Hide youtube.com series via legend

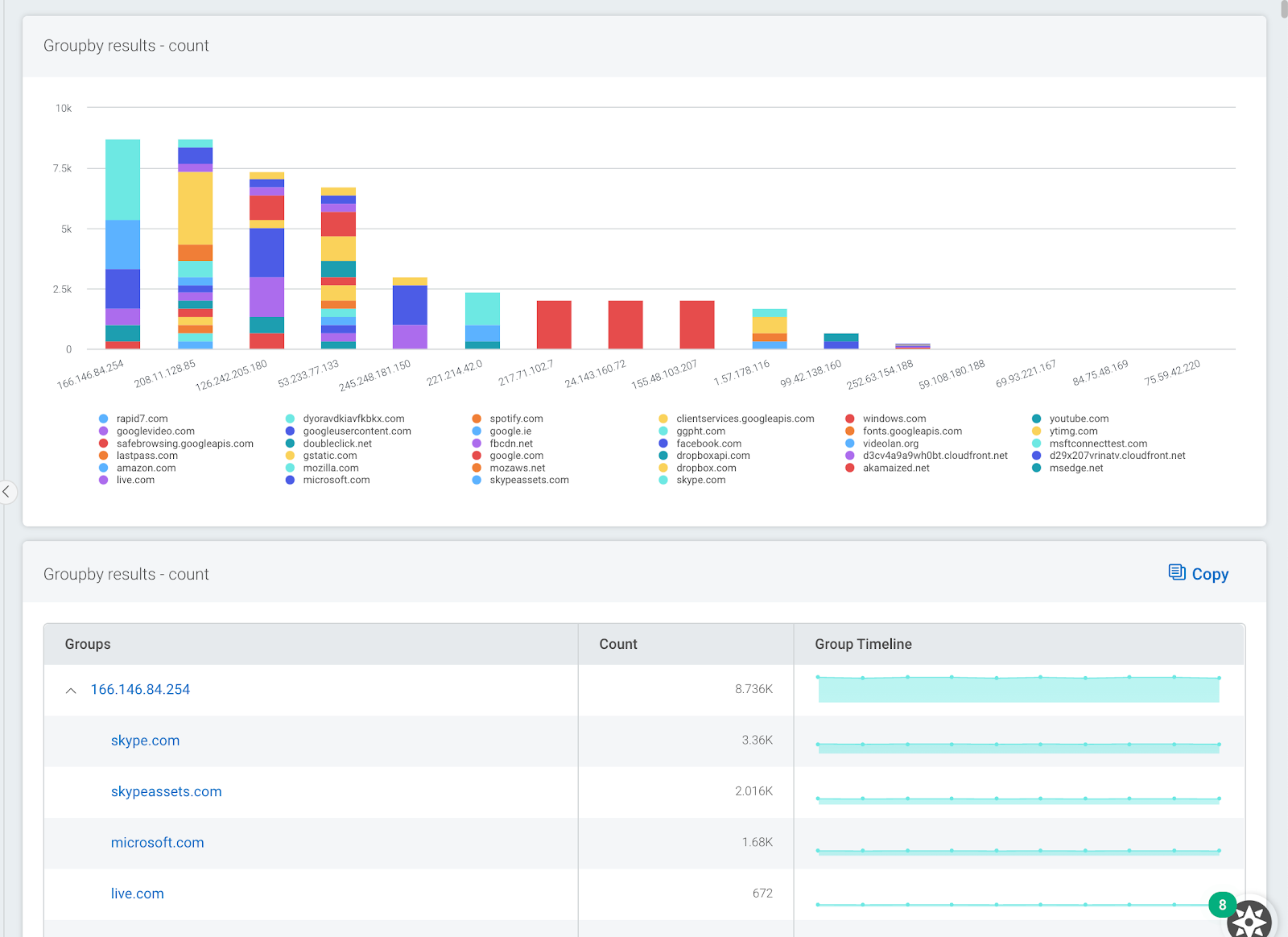click(x=1078, y=419)
